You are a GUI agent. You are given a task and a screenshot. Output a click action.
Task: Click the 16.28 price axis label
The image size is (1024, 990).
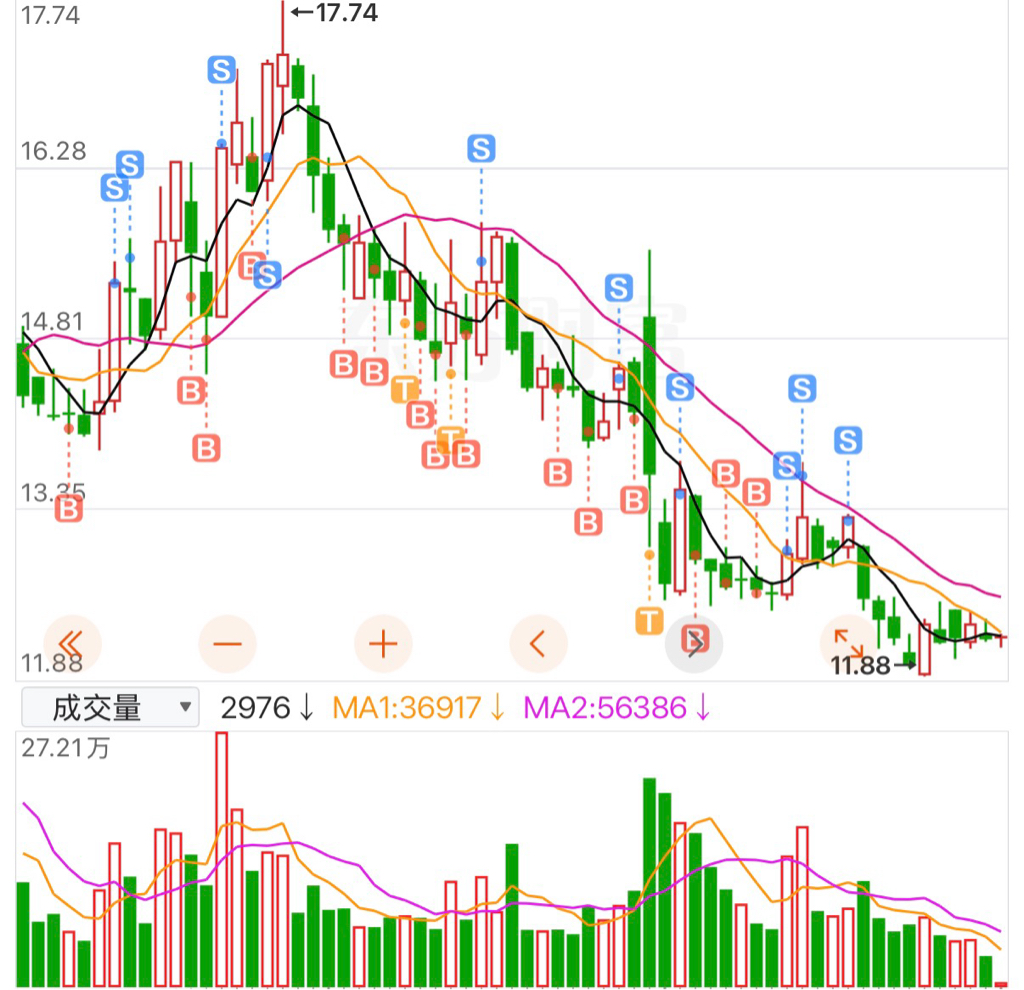(53, 151)
